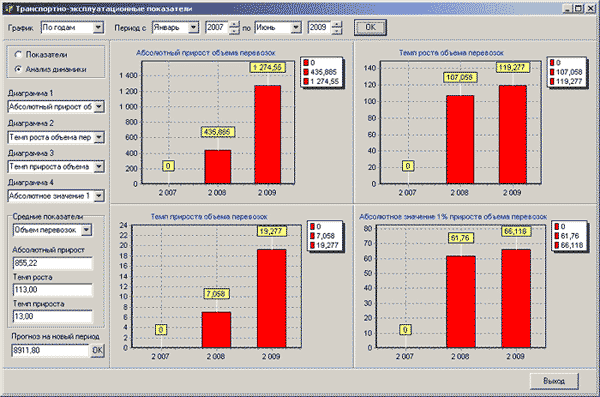Click legend swatch for 61,76
Screen dimensions: 600x397
(557, 236)
